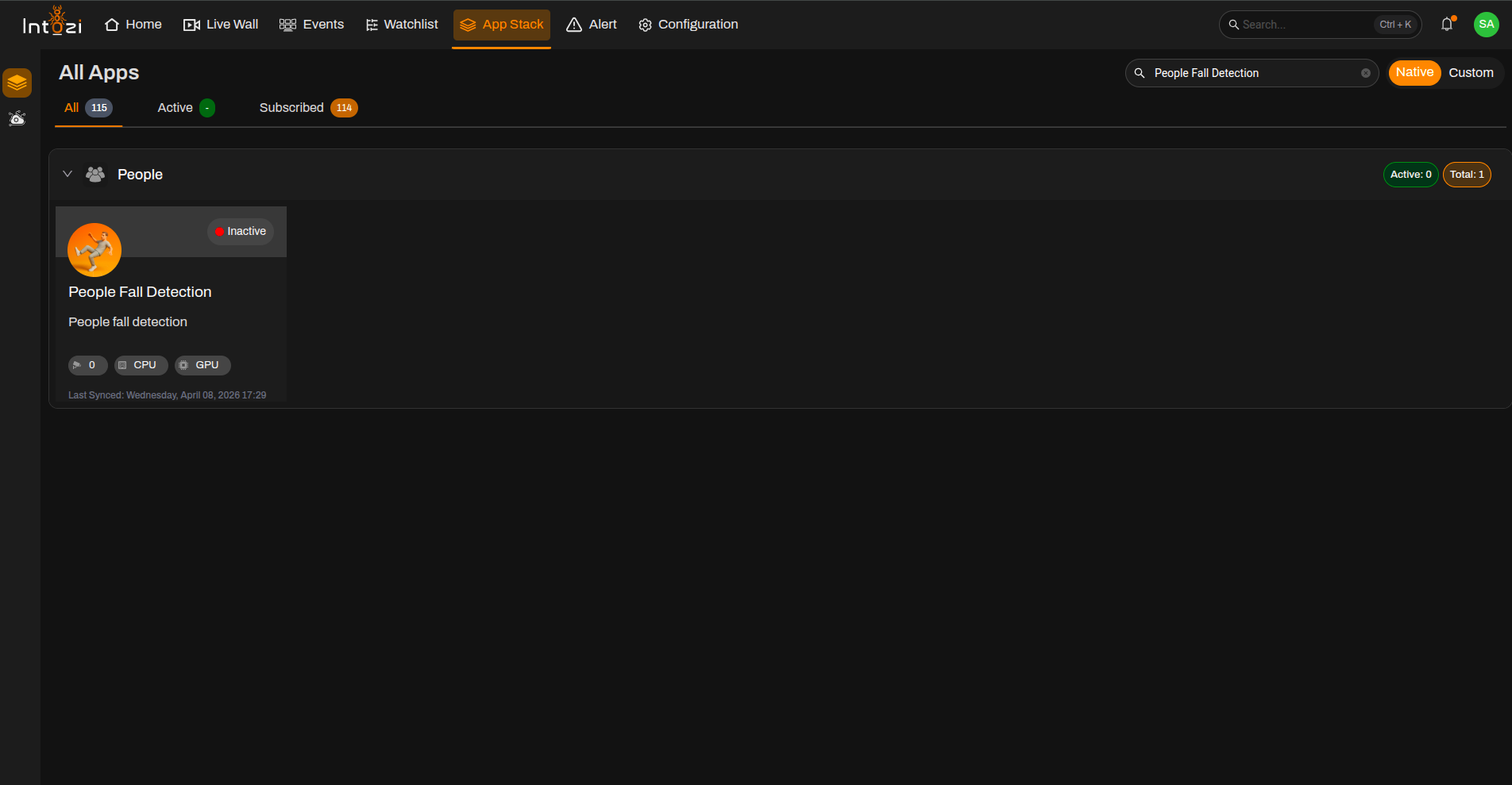Image resolution: width=1512 pixels, height=785 pixels.
Task: Click the Active: 0 badge
Action: [x=1411, y=175]
